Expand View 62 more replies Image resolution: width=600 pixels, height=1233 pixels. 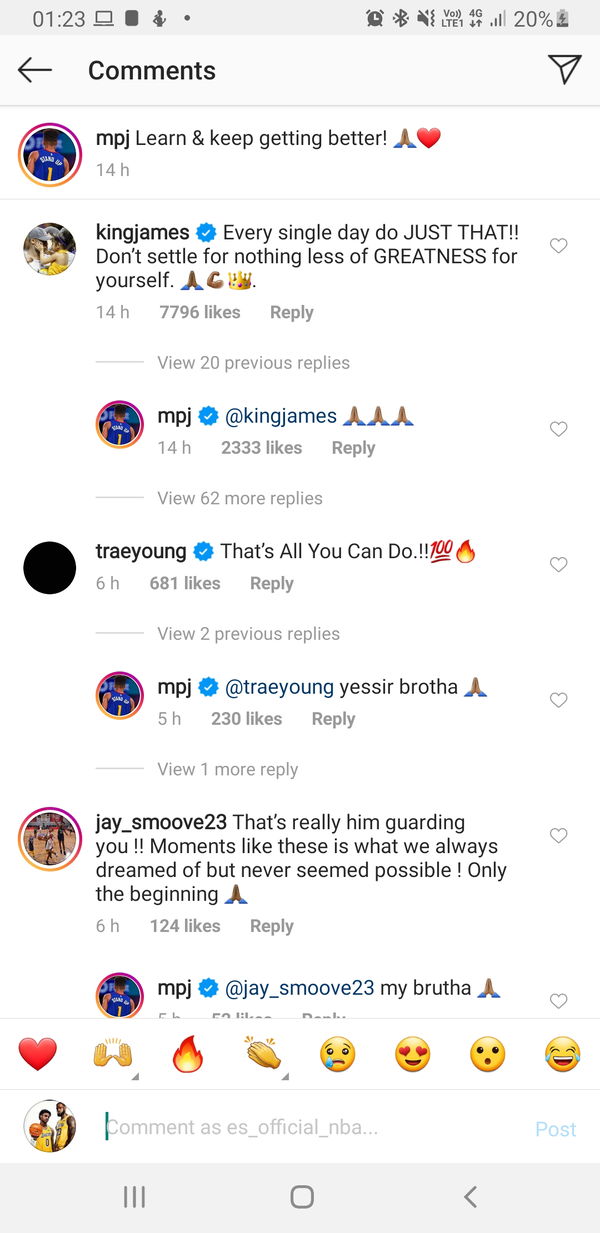coord(239,498)
